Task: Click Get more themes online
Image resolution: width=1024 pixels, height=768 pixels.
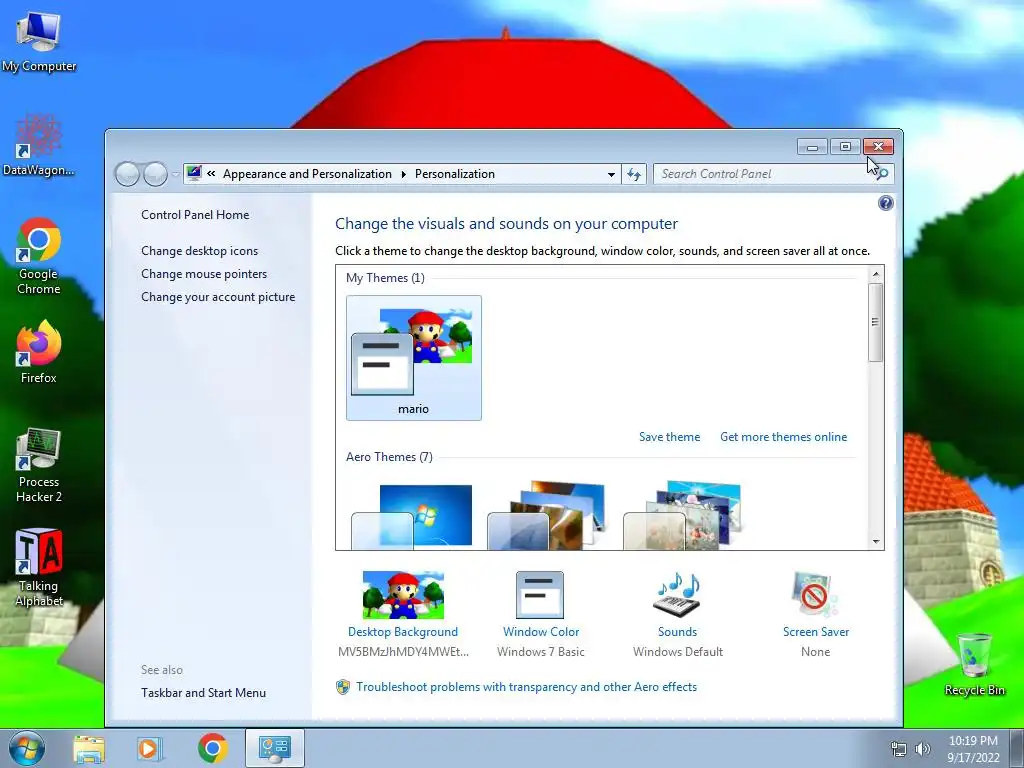Action: pyautogui.click(x=783, y=437)
